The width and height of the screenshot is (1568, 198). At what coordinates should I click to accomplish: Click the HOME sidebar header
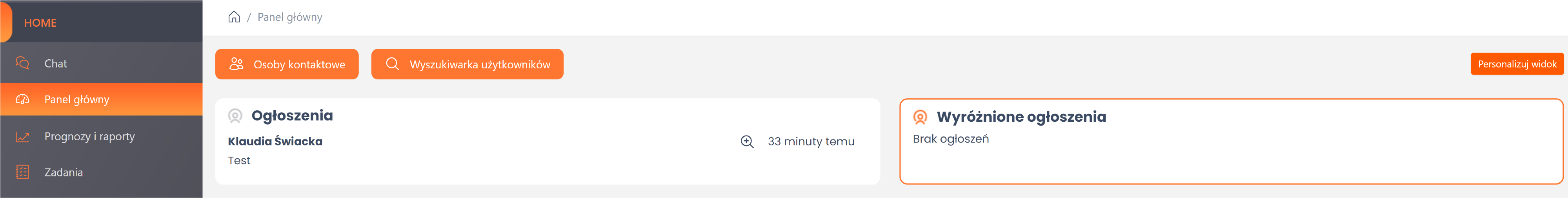(x=40, y=23)
